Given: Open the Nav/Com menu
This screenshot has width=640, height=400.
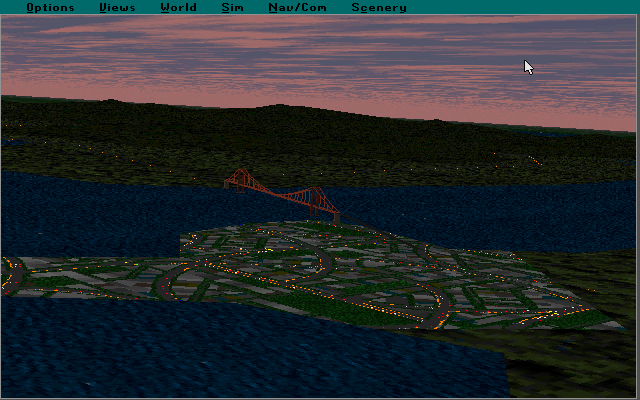Looking at the screenshot, I should 298,7.
